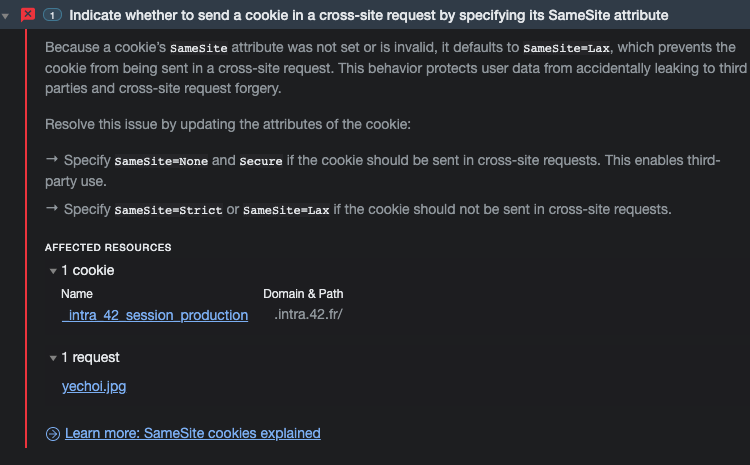Select the "1 request" label text
This screenshot has height=465, width=750.
click(91, 358)
